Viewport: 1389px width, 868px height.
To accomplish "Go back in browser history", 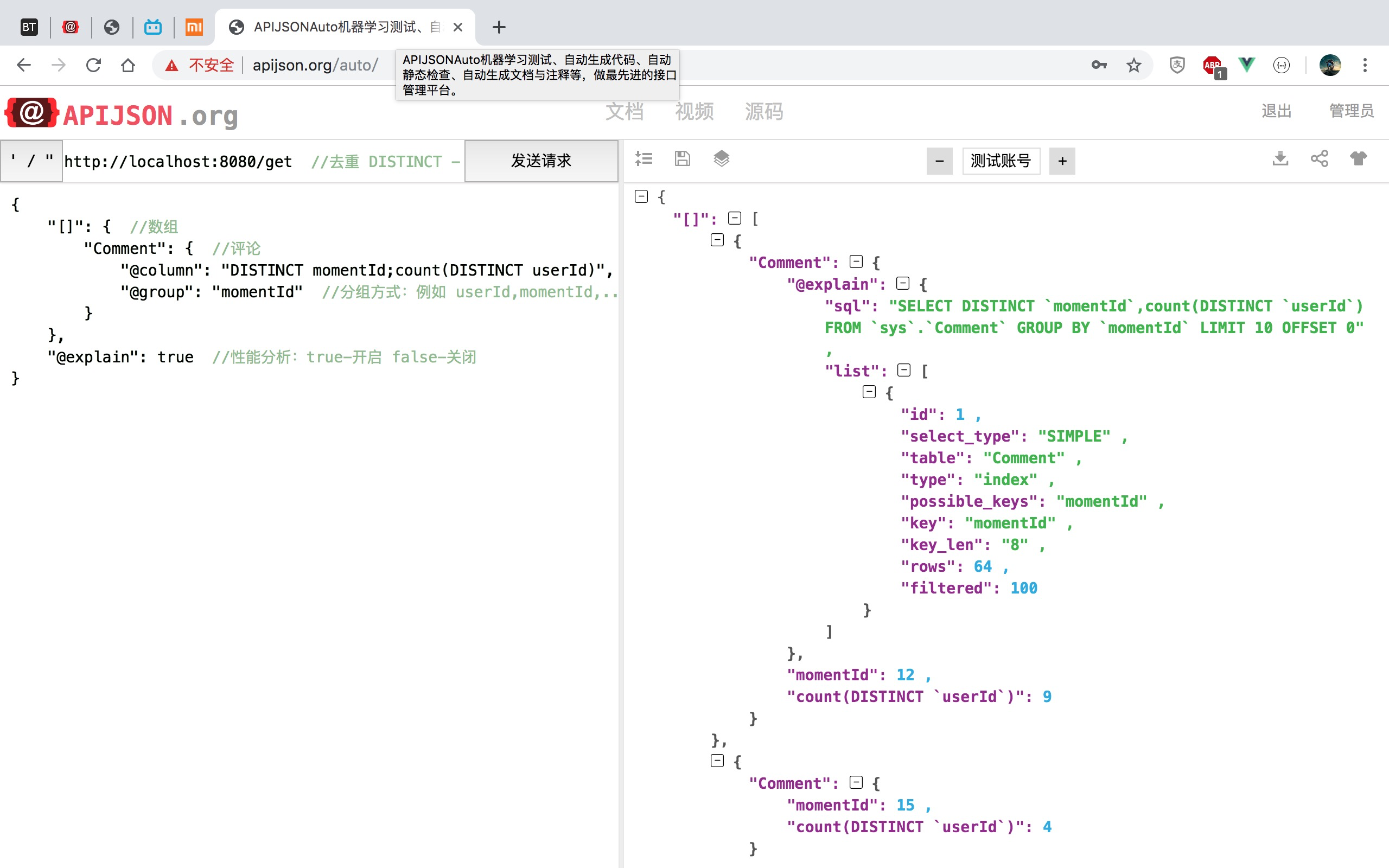I will pos(23,65).
